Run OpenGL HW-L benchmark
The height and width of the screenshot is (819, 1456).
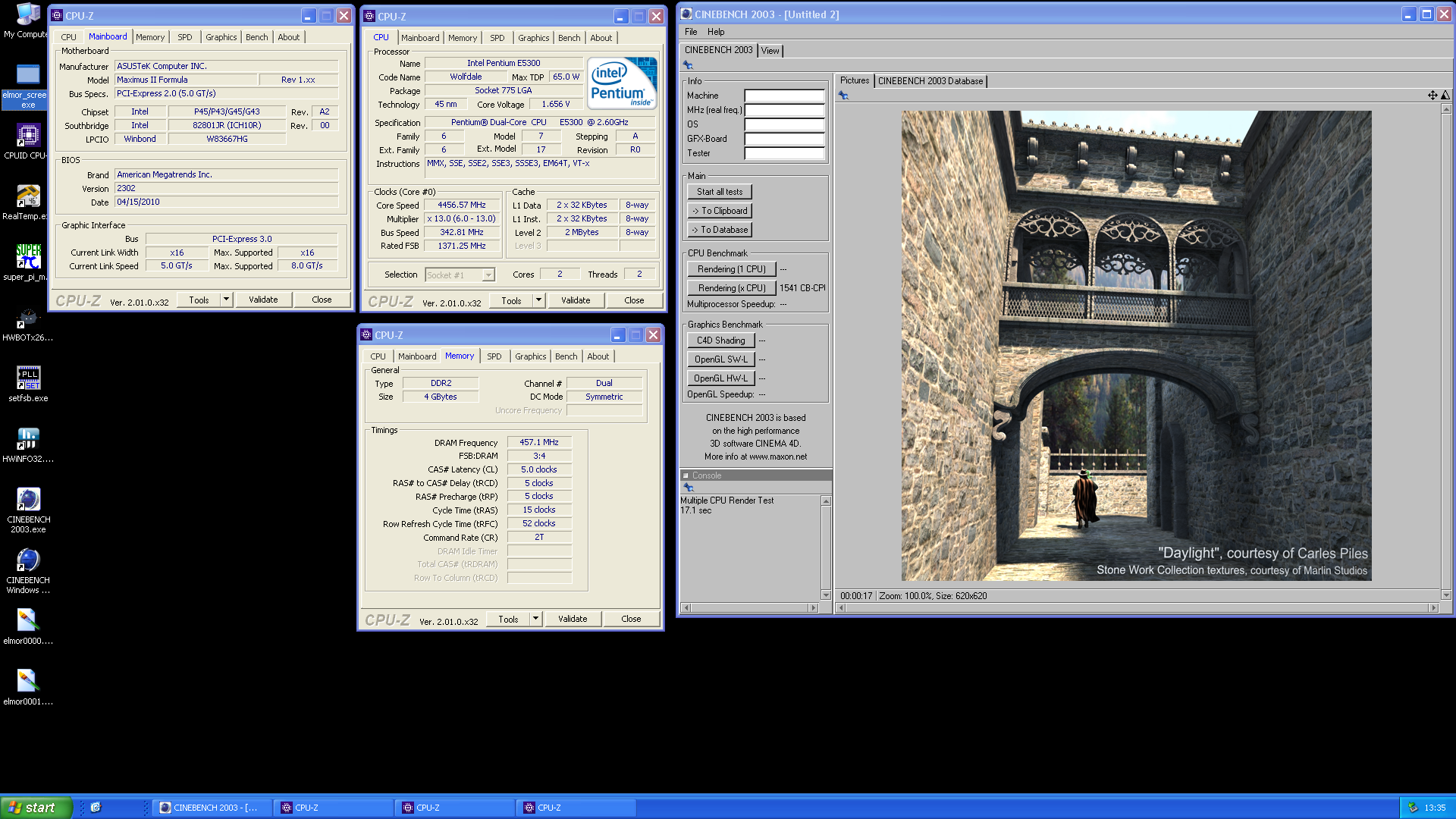[720, 378]
